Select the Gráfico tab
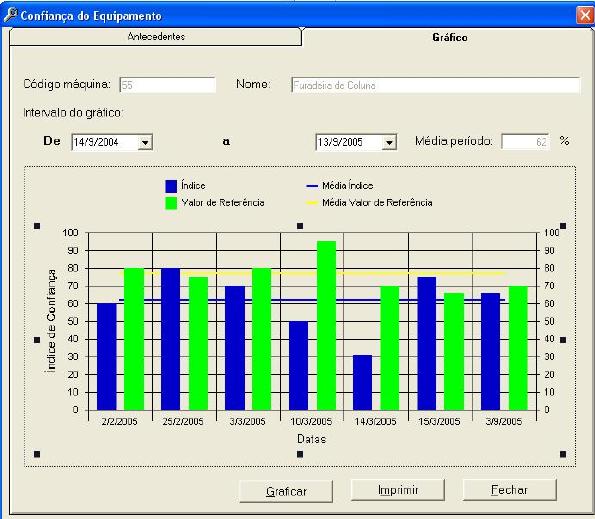The image size is (595, 519). coord(450,37)
